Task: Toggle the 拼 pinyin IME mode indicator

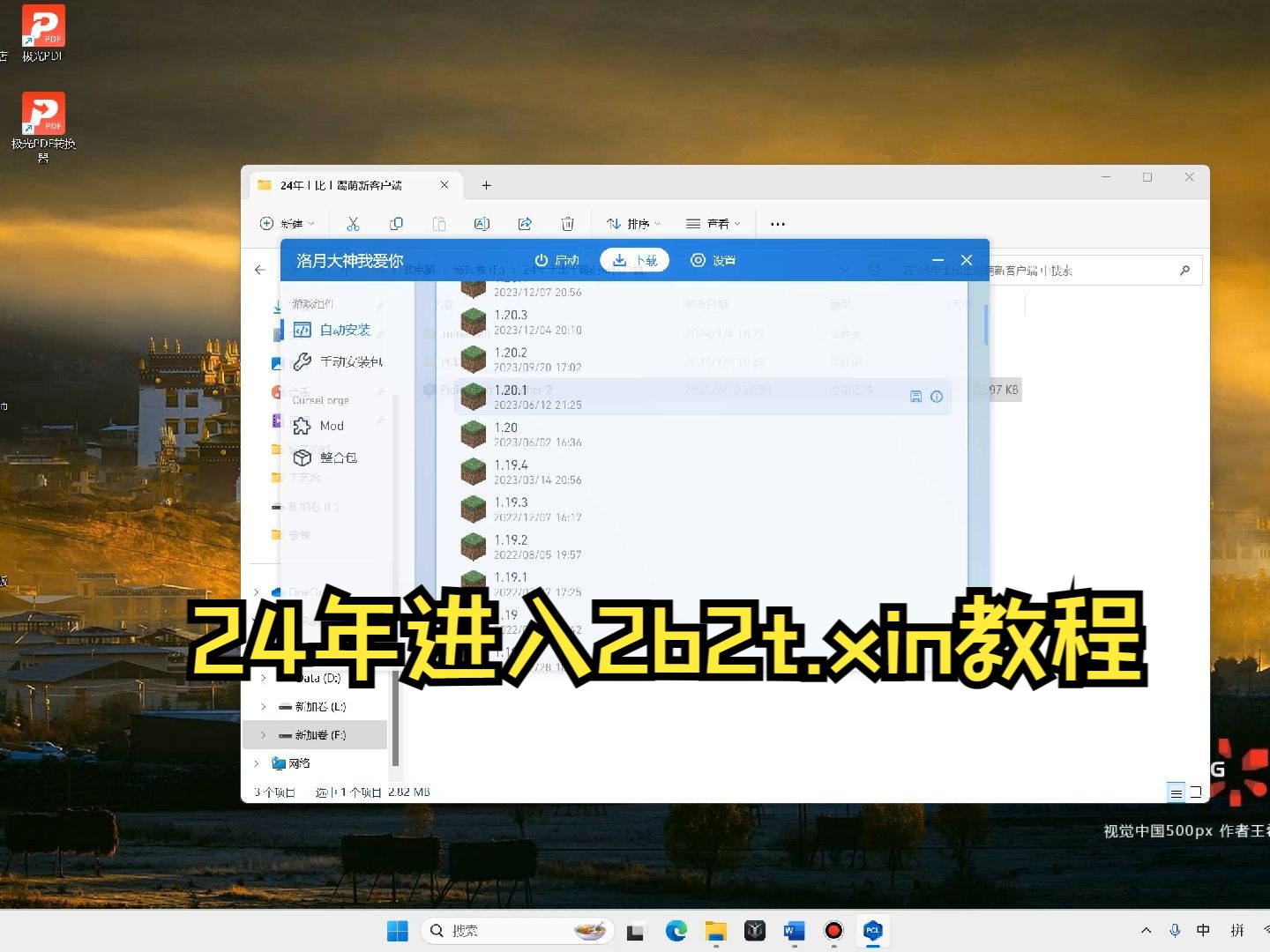Action: point(1237,931)
